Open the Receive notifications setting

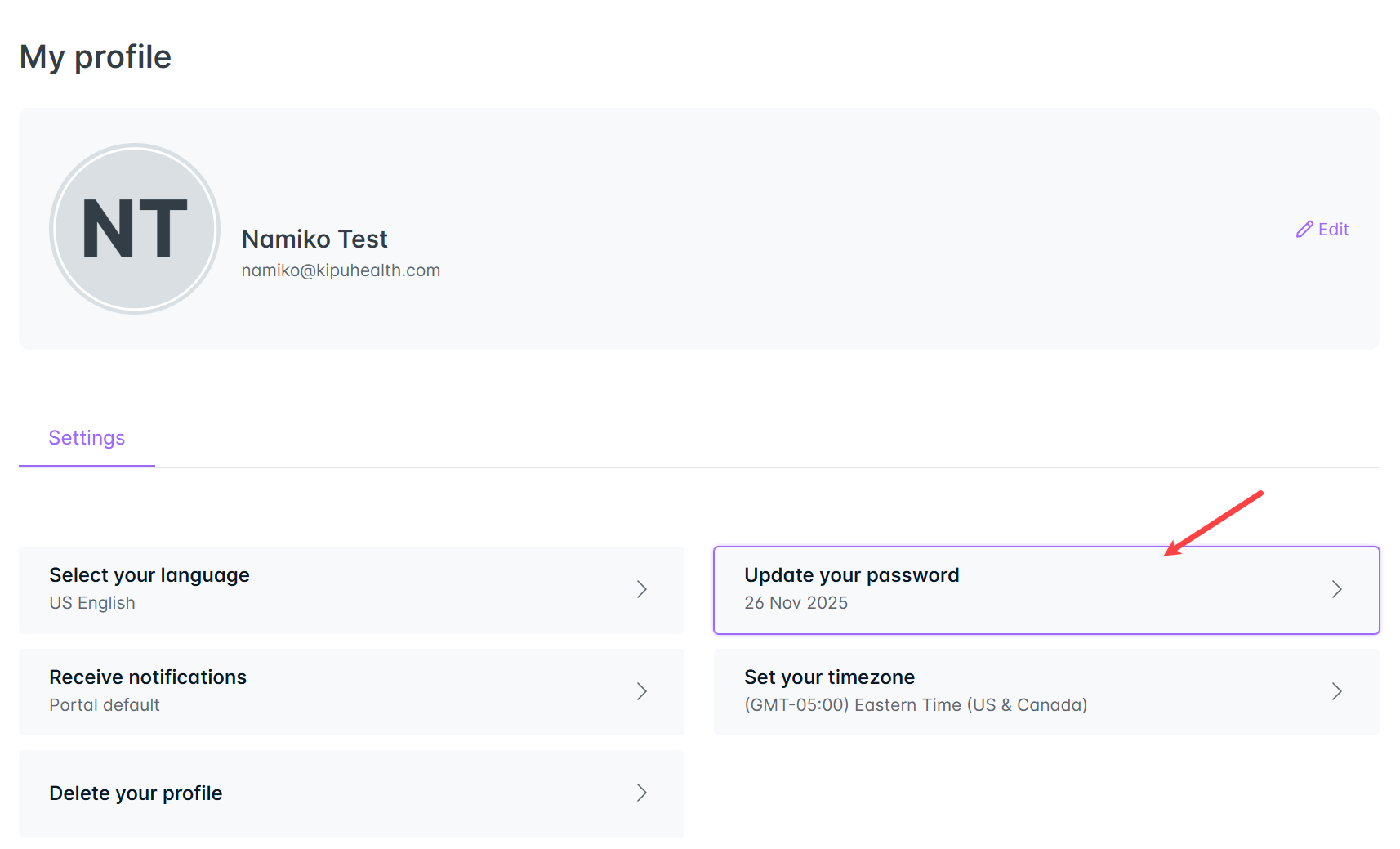[x=148, y=677]
